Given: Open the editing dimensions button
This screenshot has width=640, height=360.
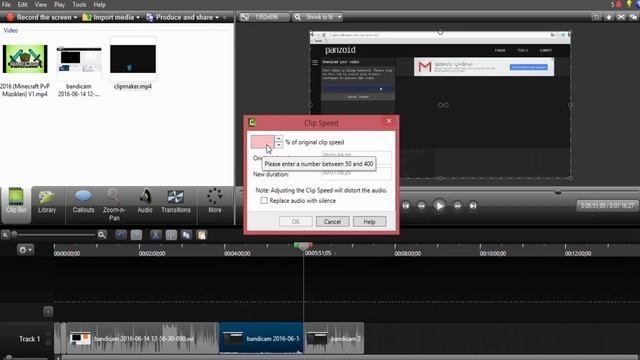Looking at the screenshot, I should pos(264,17).
